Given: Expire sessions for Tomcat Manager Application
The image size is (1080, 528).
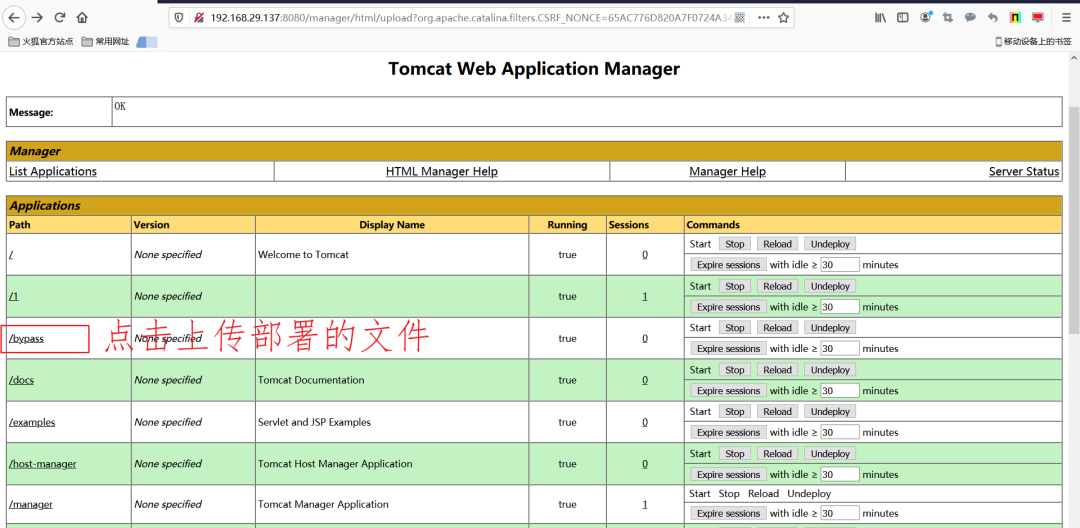Looking at the screenshot, I should [x=728, y=514].
